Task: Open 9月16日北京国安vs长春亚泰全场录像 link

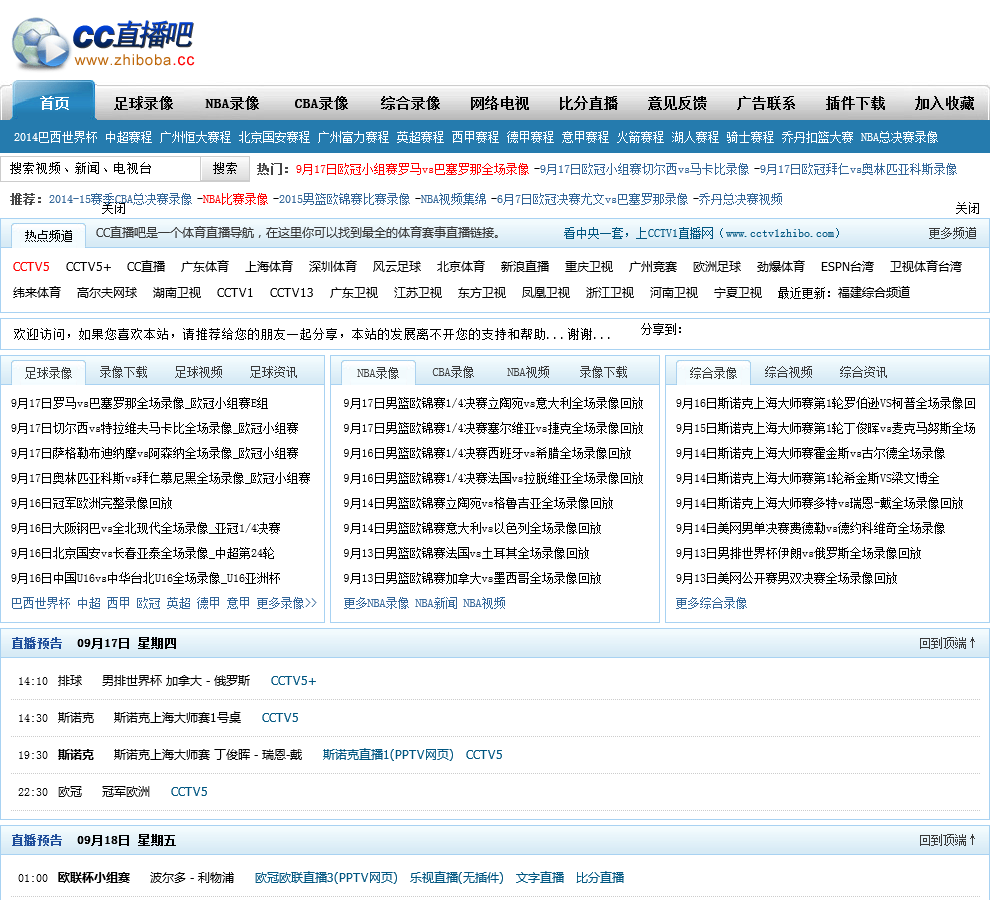Action: (x=143, y=553)
